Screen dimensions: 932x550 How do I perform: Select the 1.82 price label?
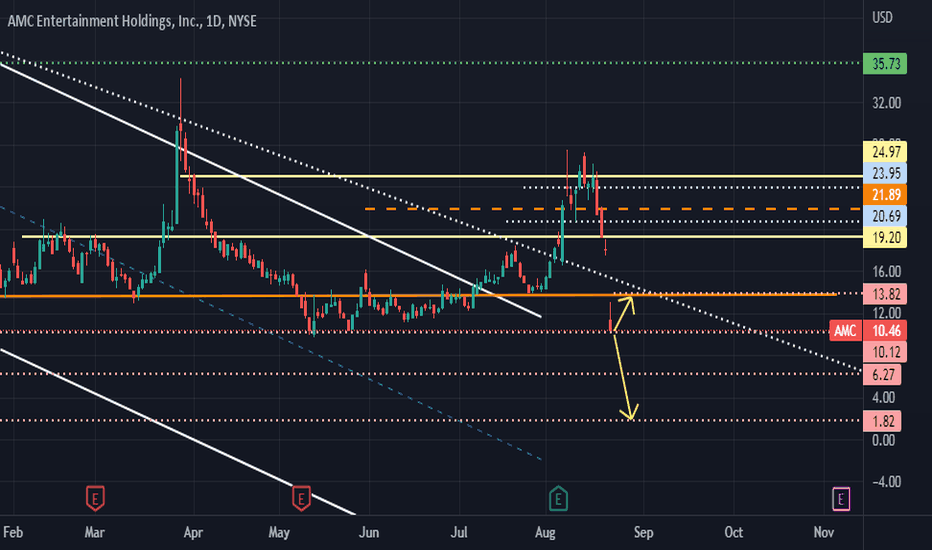[x=883, y=421]
